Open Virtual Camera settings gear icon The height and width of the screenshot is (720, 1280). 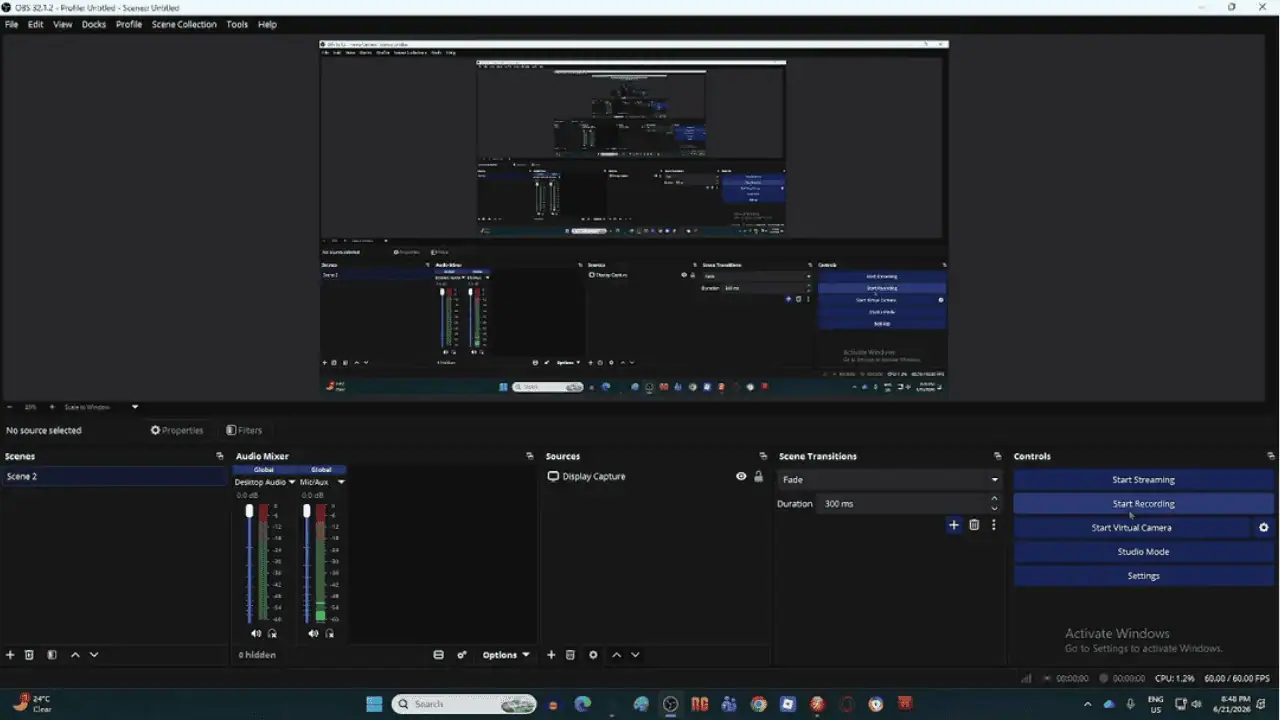click(x=1263, y=528)
